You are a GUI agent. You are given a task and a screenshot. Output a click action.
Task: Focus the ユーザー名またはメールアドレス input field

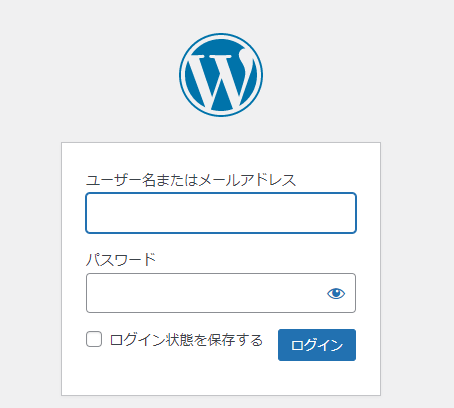tap(221, 213)
